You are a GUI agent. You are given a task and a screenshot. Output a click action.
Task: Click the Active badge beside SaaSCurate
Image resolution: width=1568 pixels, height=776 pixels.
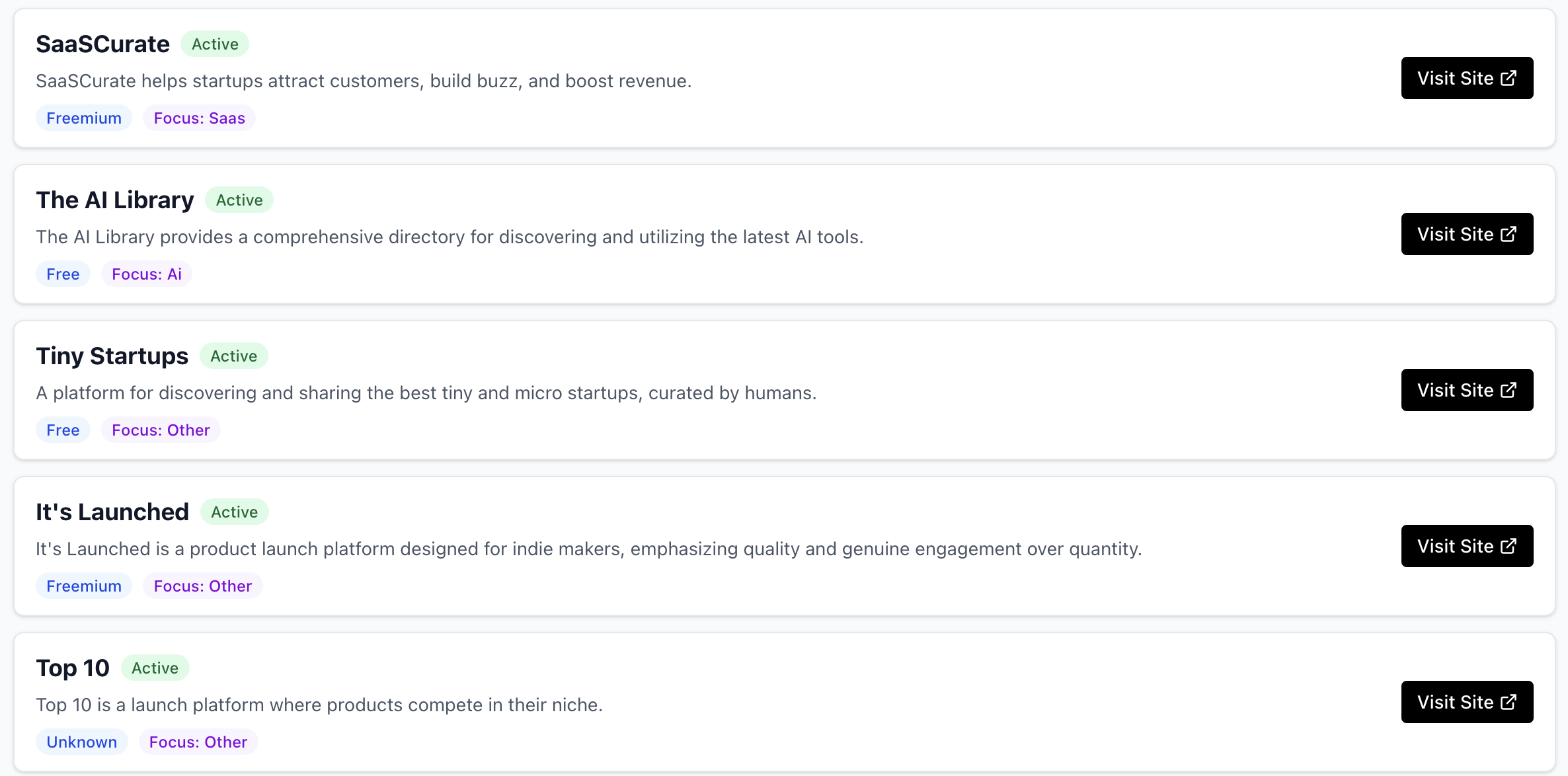215,44
